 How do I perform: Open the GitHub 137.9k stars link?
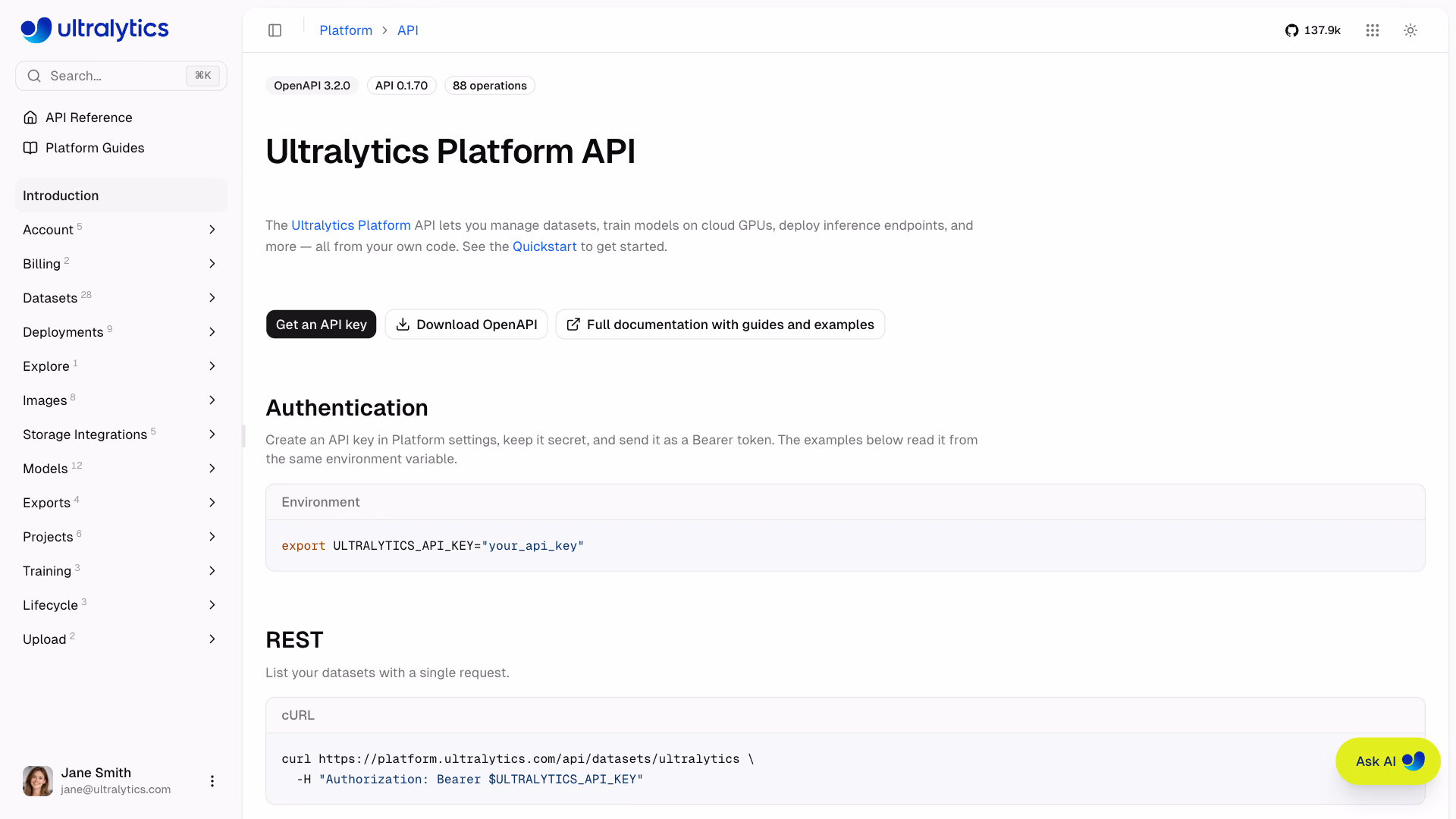pos(1313,30)
